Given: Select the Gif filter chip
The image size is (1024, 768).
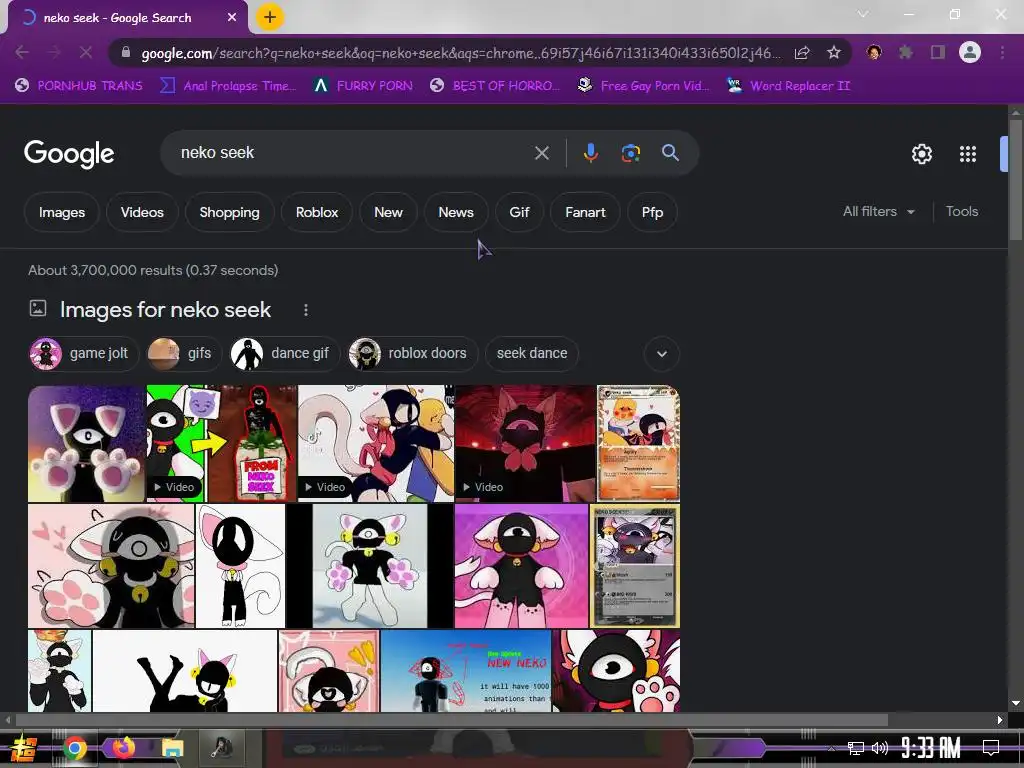Looking at the screenshot, I should (x=519, y=212).
